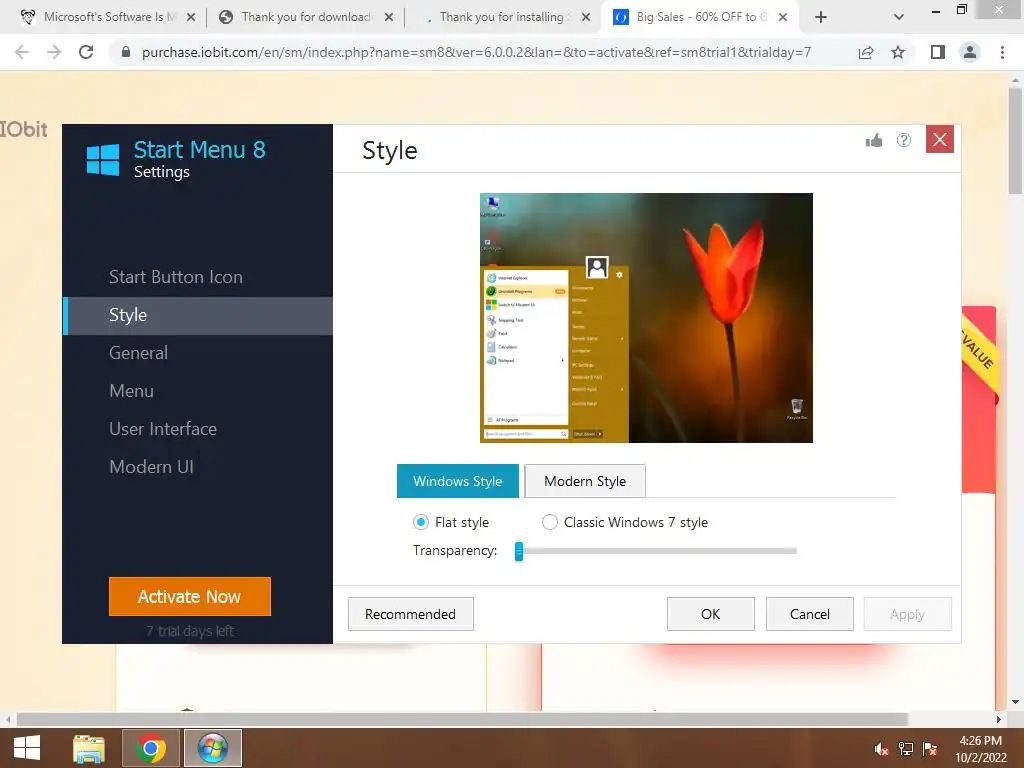
Task: Close the Start Menu 8 Settings dialog
Action: pos(940,139)
